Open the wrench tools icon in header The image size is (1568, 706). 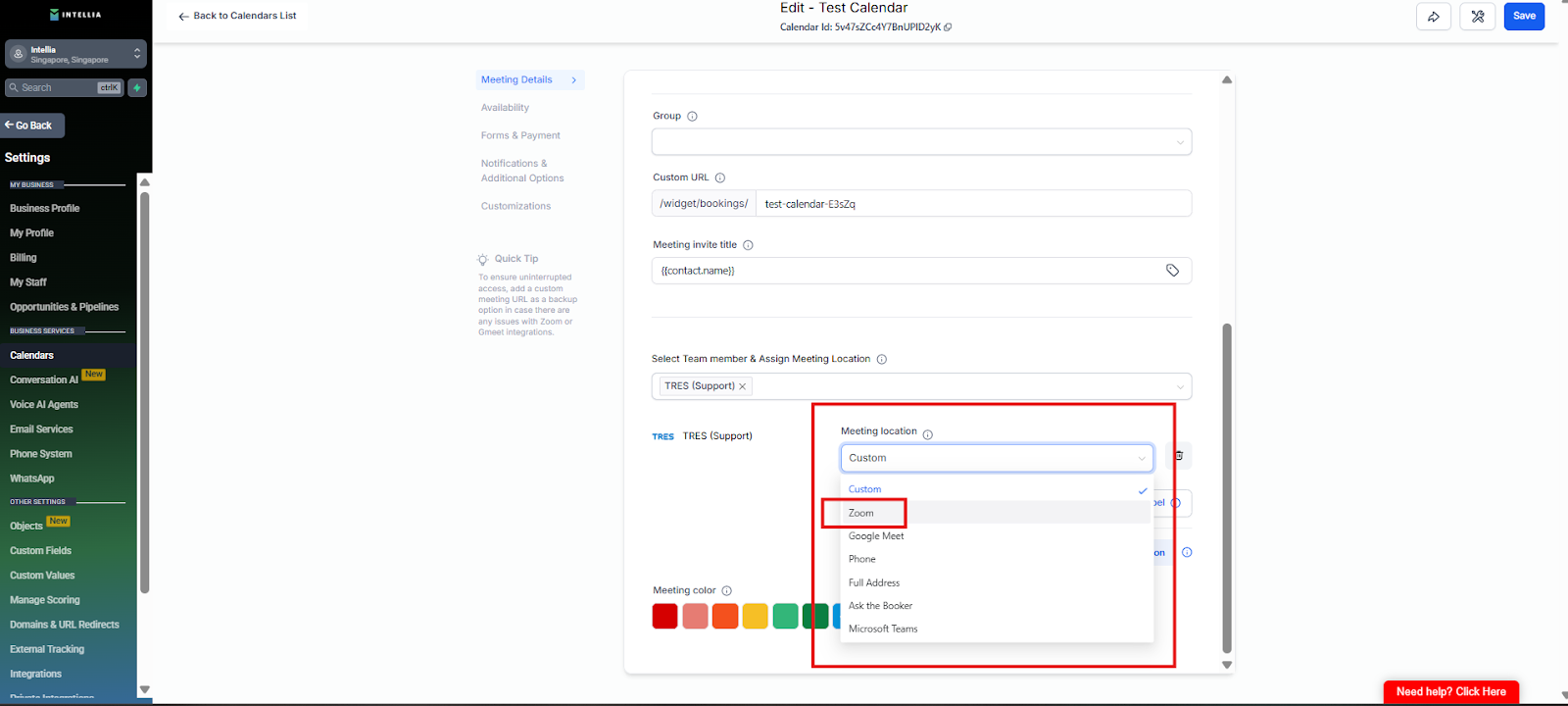pos(1478,17)
